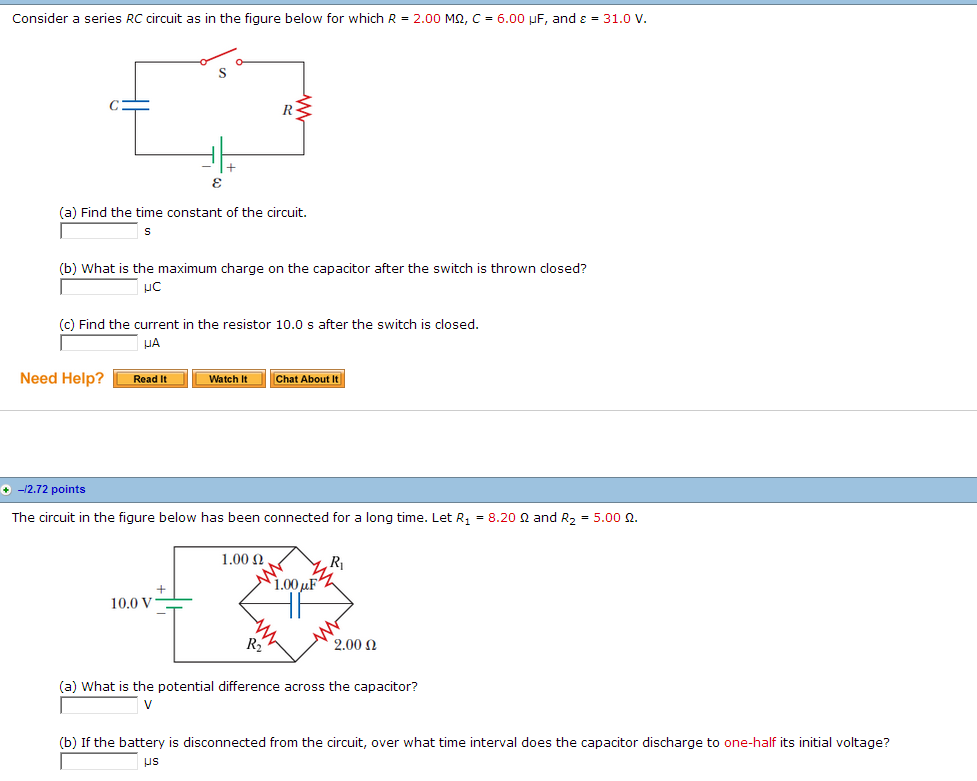Click the resistor current μA answer box
977x781 pixels.
[x=98, y=342]
